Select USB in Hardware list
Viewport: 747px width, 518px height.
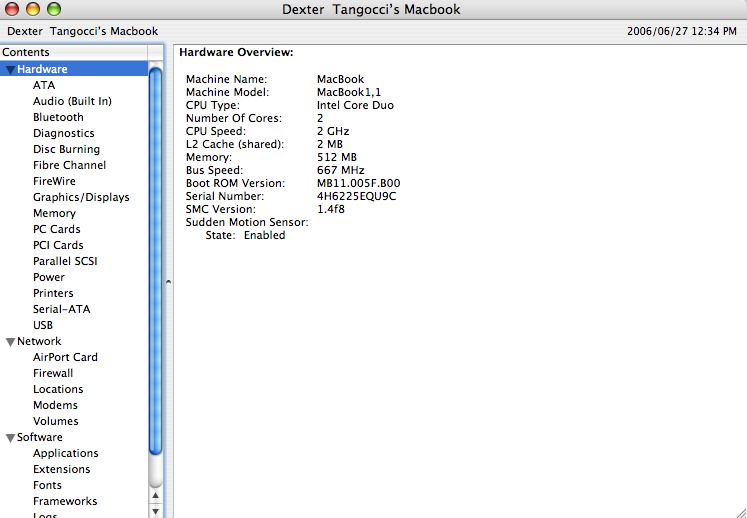[x=43, y=325]
